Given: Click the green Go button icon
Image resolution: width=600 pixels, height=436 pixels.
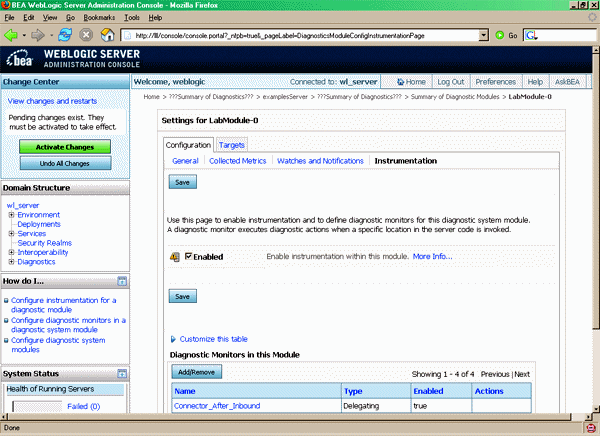Looking at the screenshot, I should point(499,35).
